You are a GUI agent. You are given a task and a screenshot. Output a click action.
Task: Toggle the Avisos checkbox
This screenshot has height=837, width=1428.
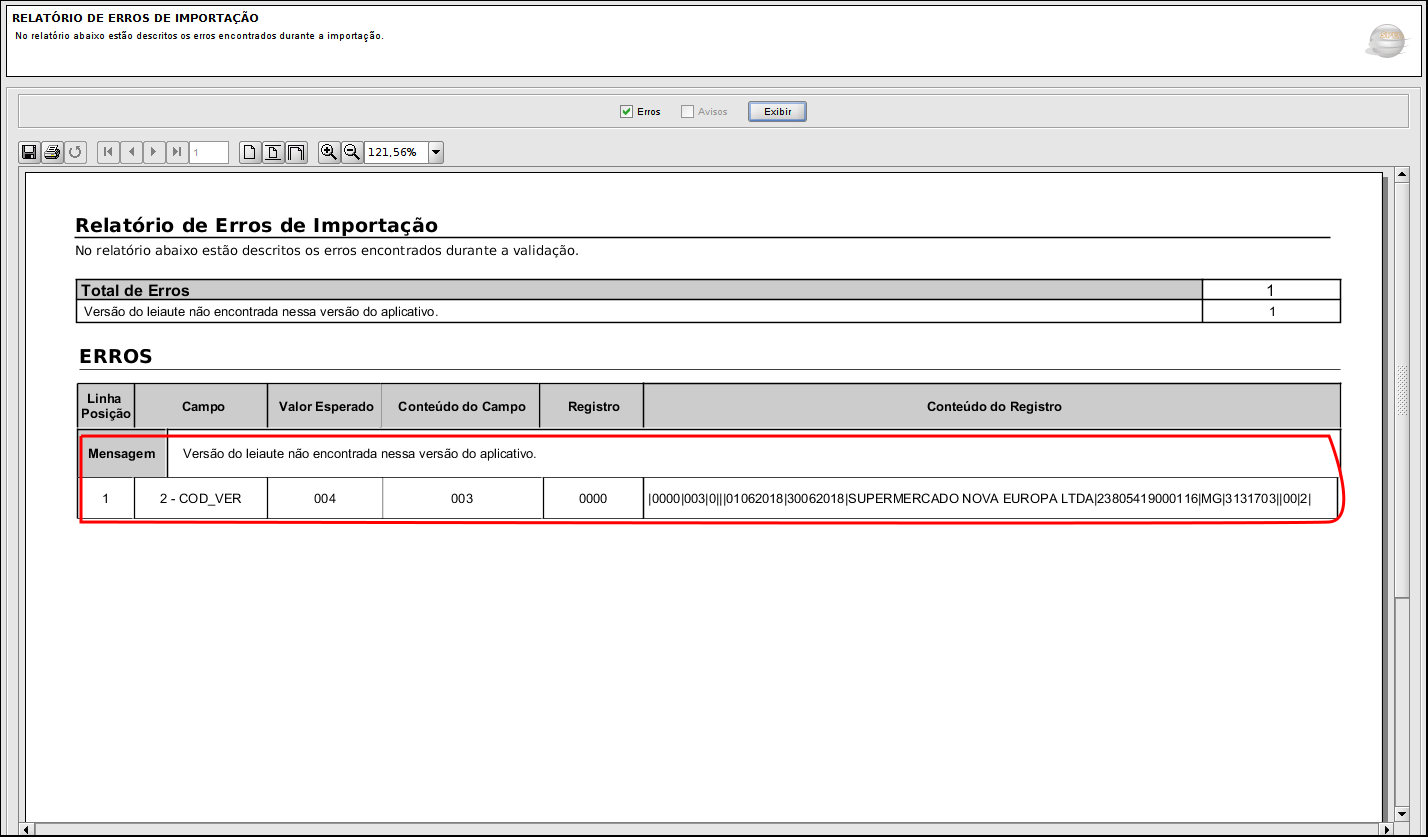tap(687, 111)
